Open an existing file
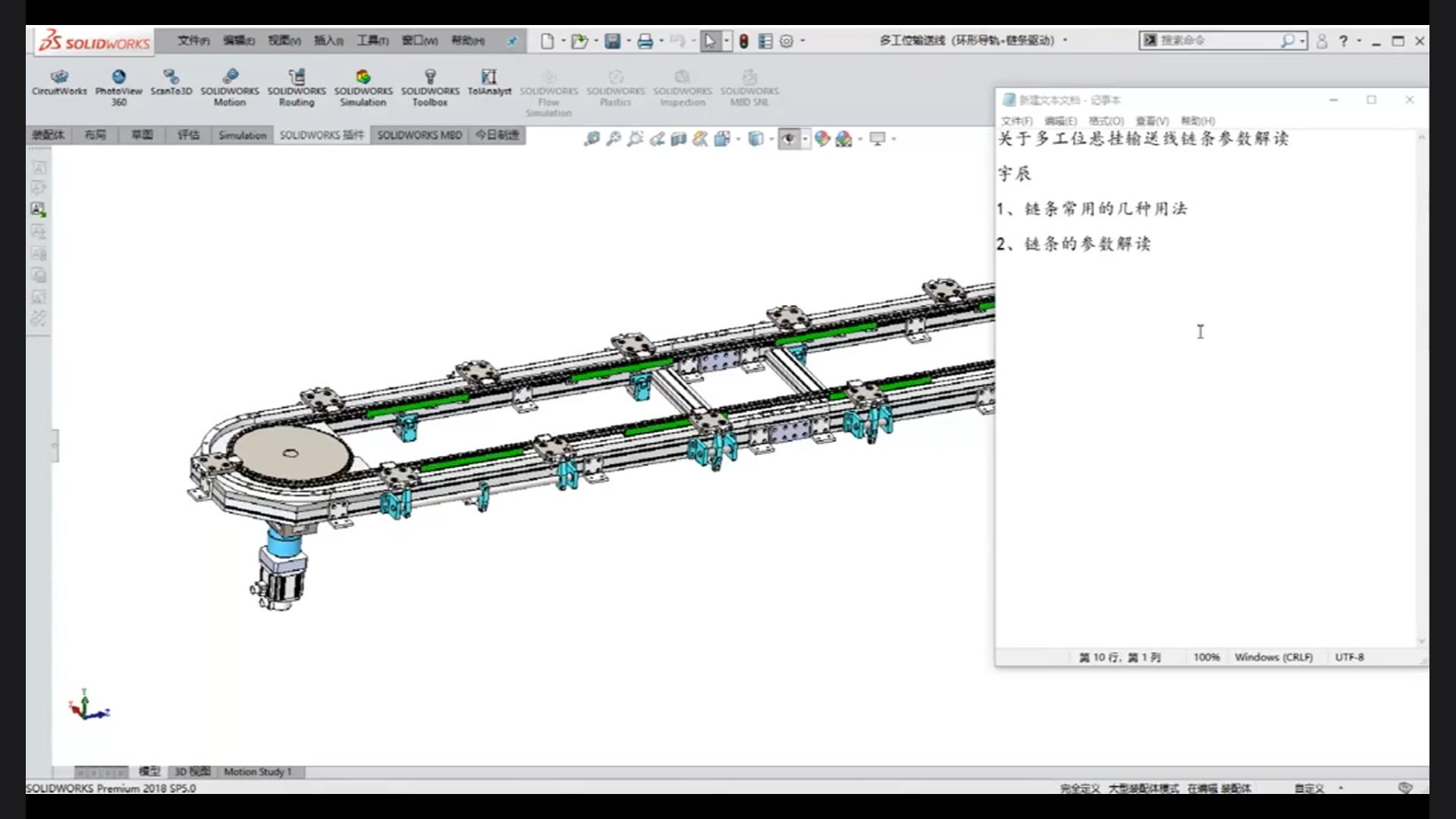 [579, 41]
